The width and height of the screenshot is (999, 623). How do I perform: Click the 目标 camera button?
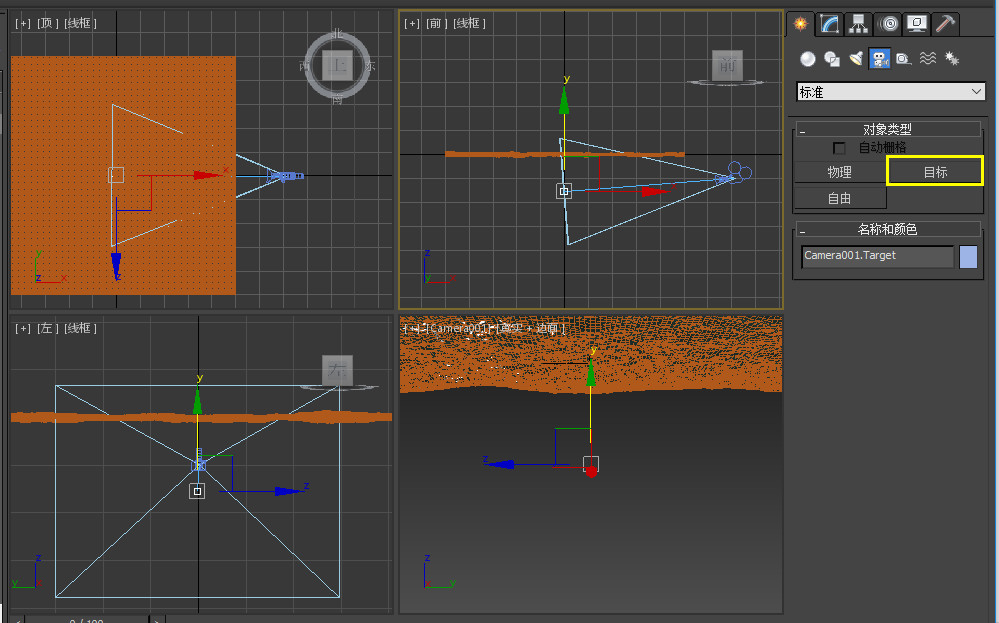coord(935,172)
